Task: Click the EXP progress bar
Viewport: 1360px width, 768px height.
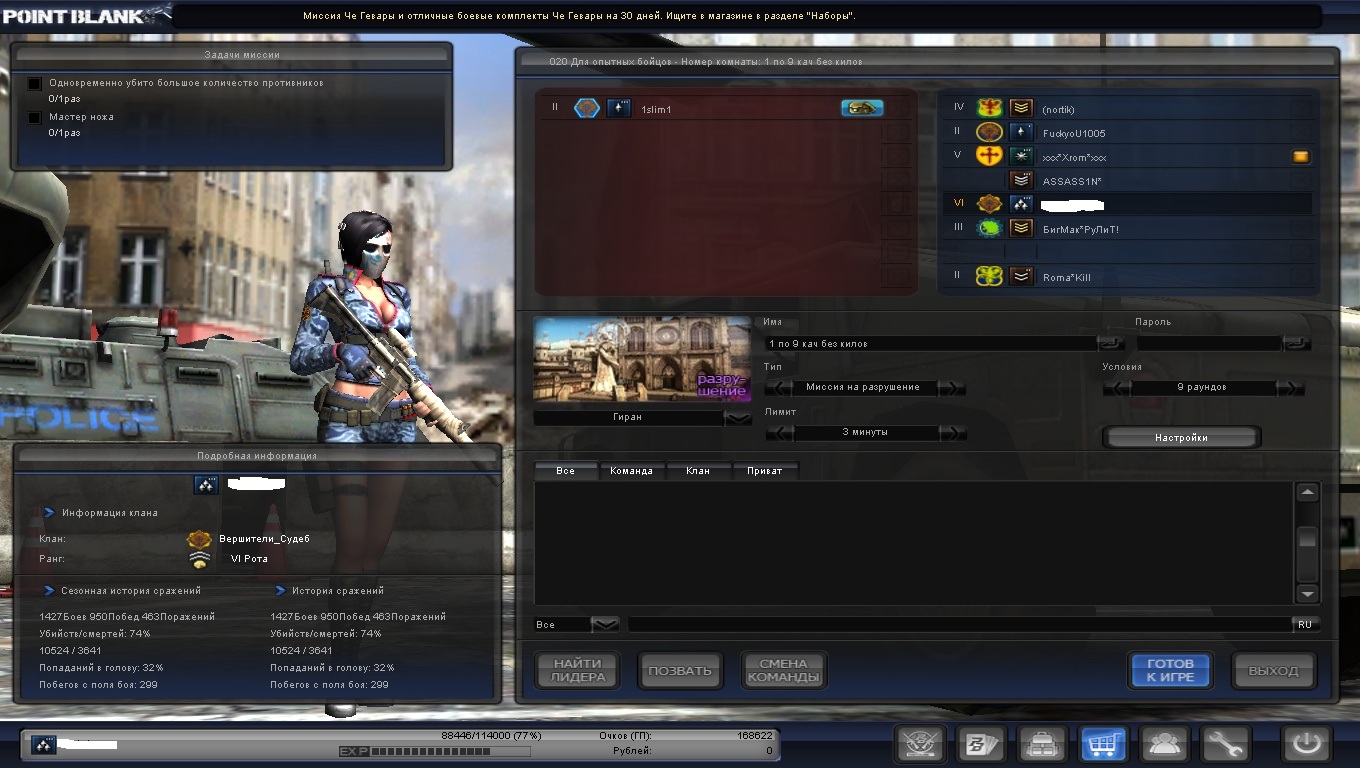Action: click(x=452, y=751)
